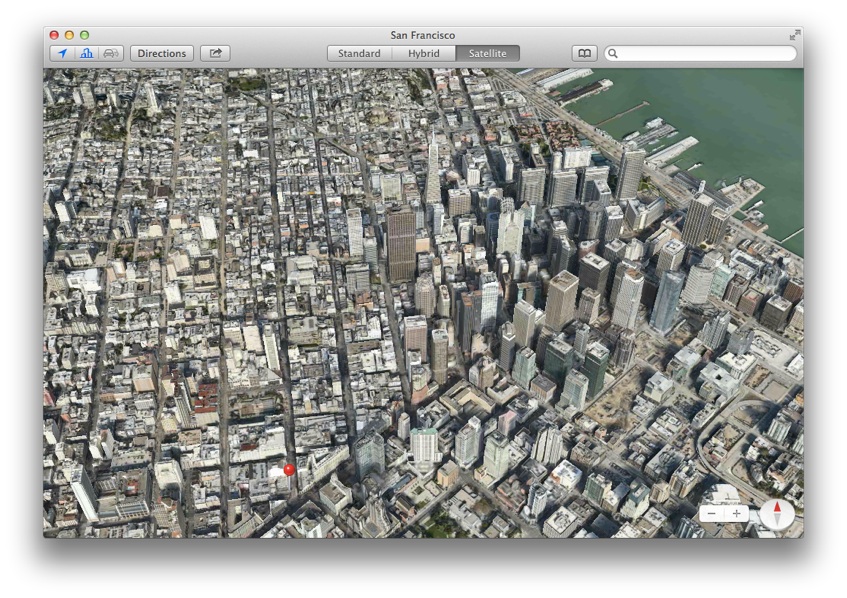Focus the map search field

click(x=705, y=53)
